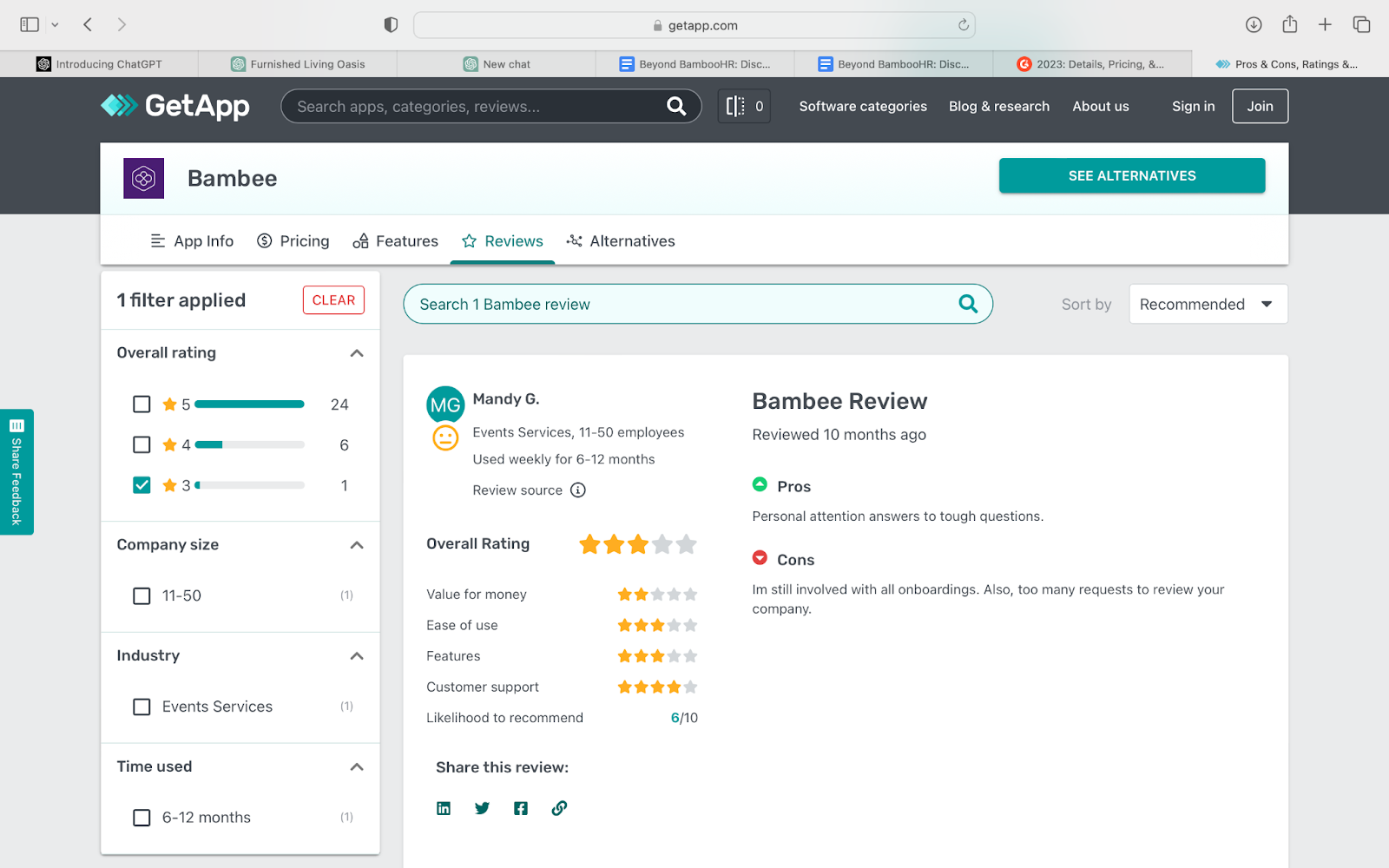Open a new tab with the plus icon
Image resolution: width=1389 pixels, height=868 pixels.
click(1325, 24)
